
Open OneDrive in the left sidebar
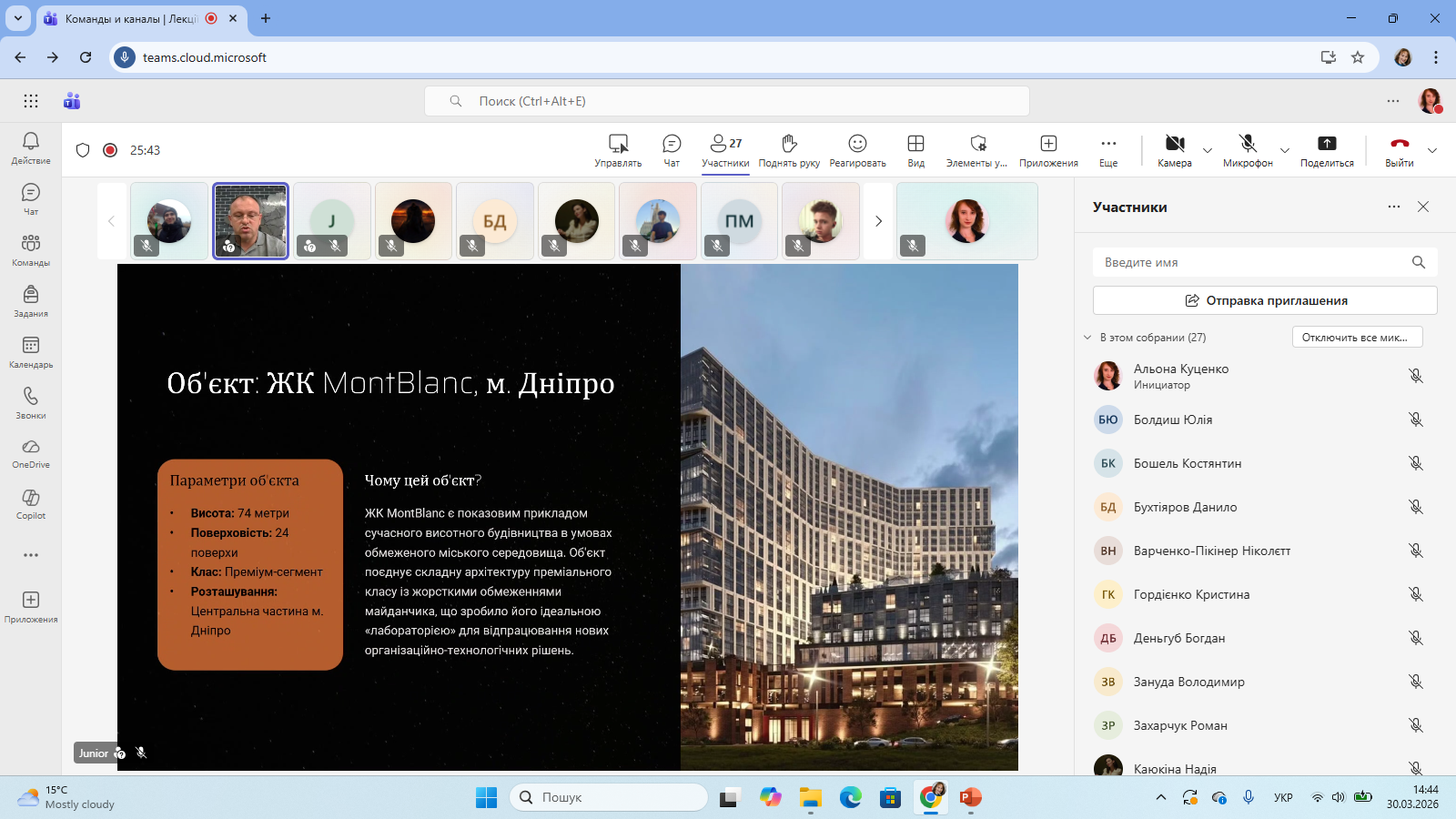pos(31,452)
